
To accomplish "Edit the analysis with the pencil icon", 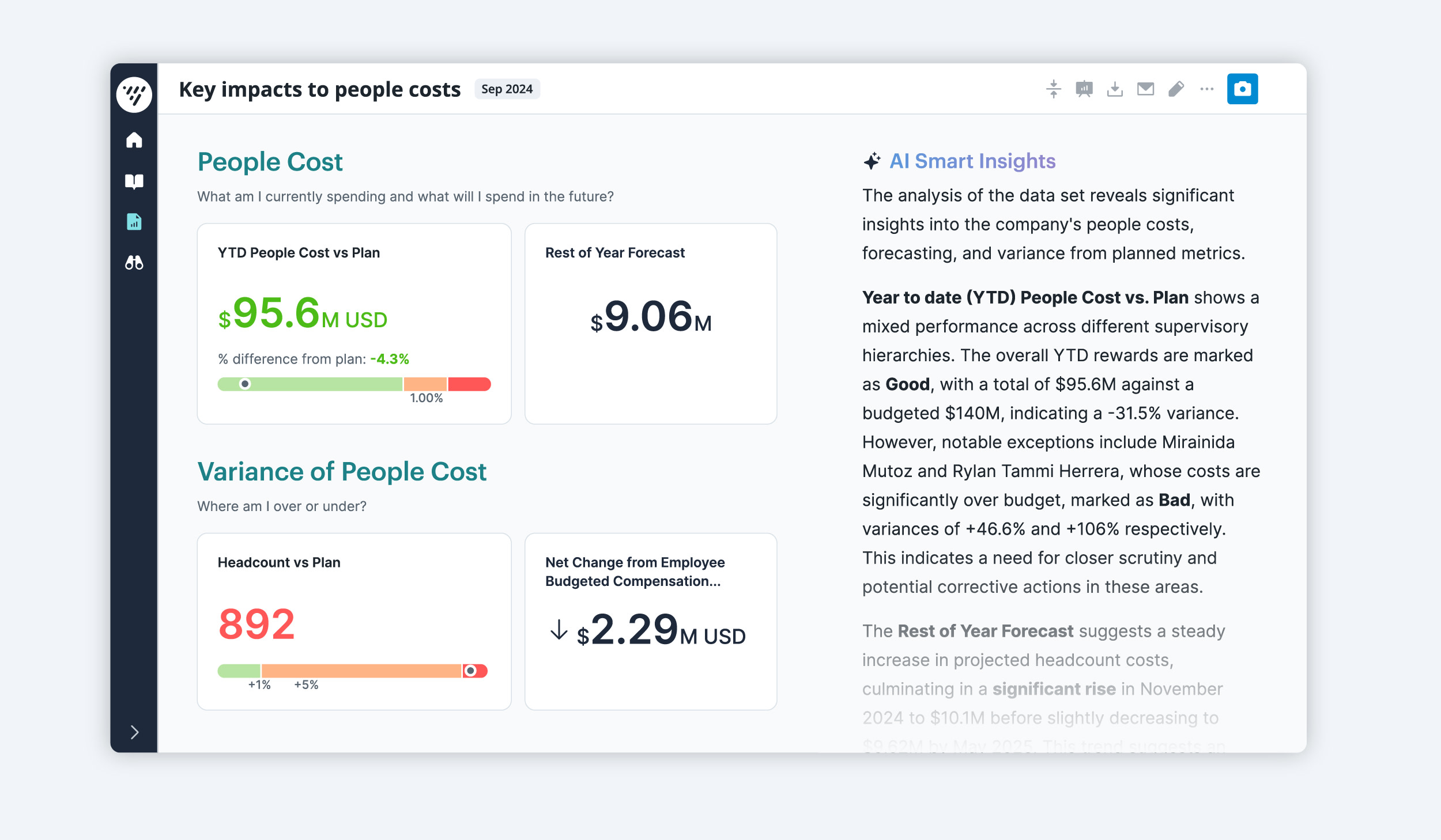I will point(1176,89).
